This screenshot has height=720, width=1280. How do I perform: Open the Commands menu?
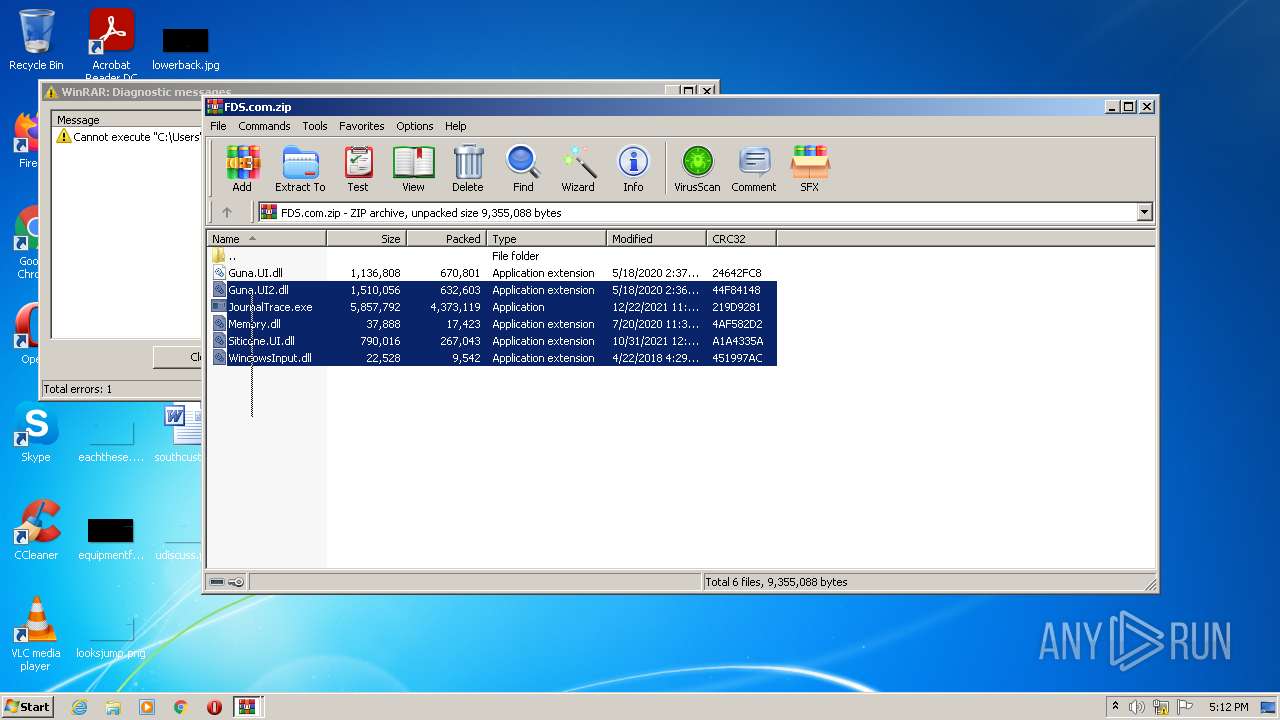click(x=264, y=126)
